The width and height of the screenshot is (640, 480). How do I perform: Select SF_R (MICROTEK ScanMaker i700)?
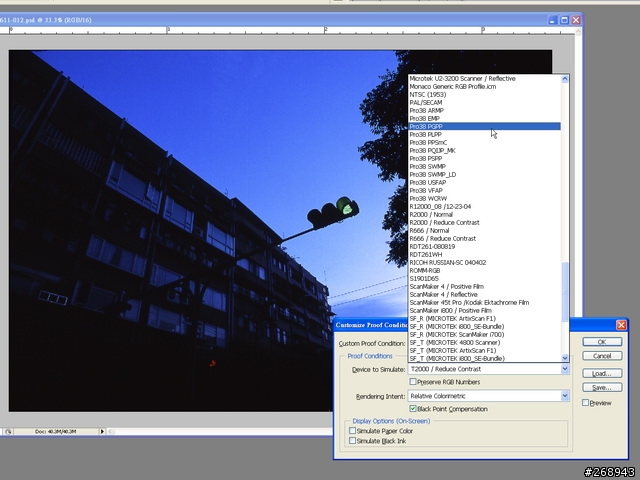(484, 334)
